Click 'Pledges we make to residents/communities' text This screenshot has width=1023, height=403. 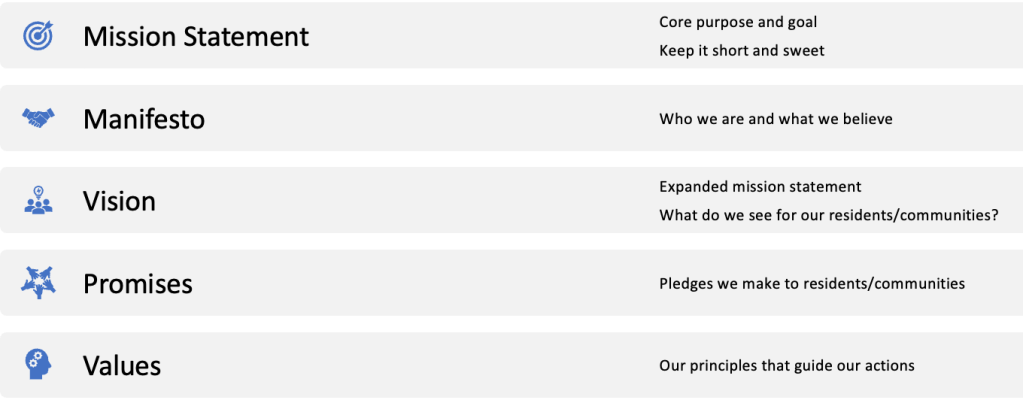pos(812,284)
